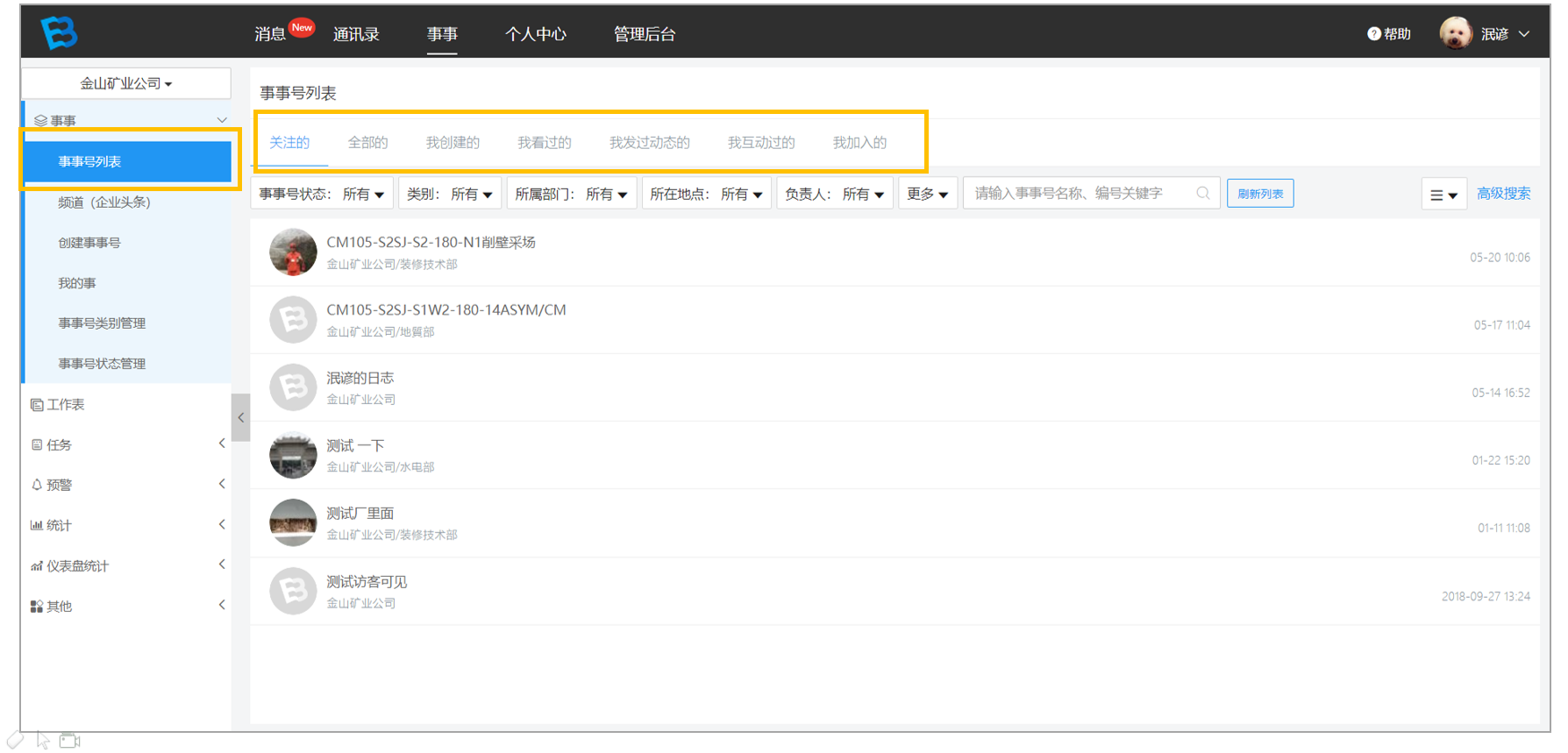
Task: Switch to the 全部的 tab
Action: coord(367,142)
